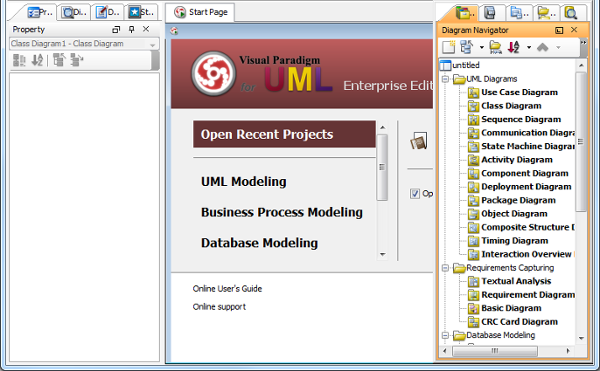
Task: Click red A-Z sort icon in Diagram Navigator
Action: tap(514, 47)
